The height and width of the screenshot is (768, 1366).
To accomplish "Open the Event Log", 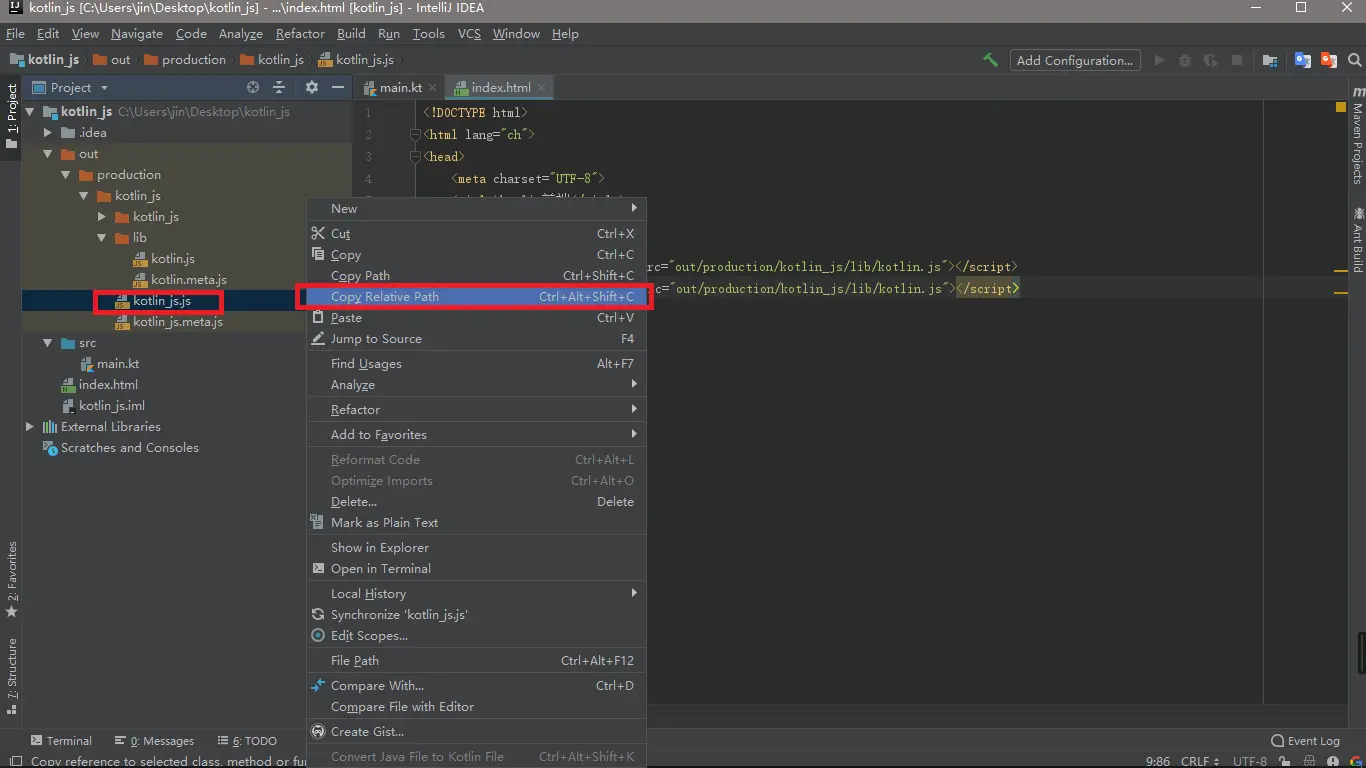I will coord(1305,741).
